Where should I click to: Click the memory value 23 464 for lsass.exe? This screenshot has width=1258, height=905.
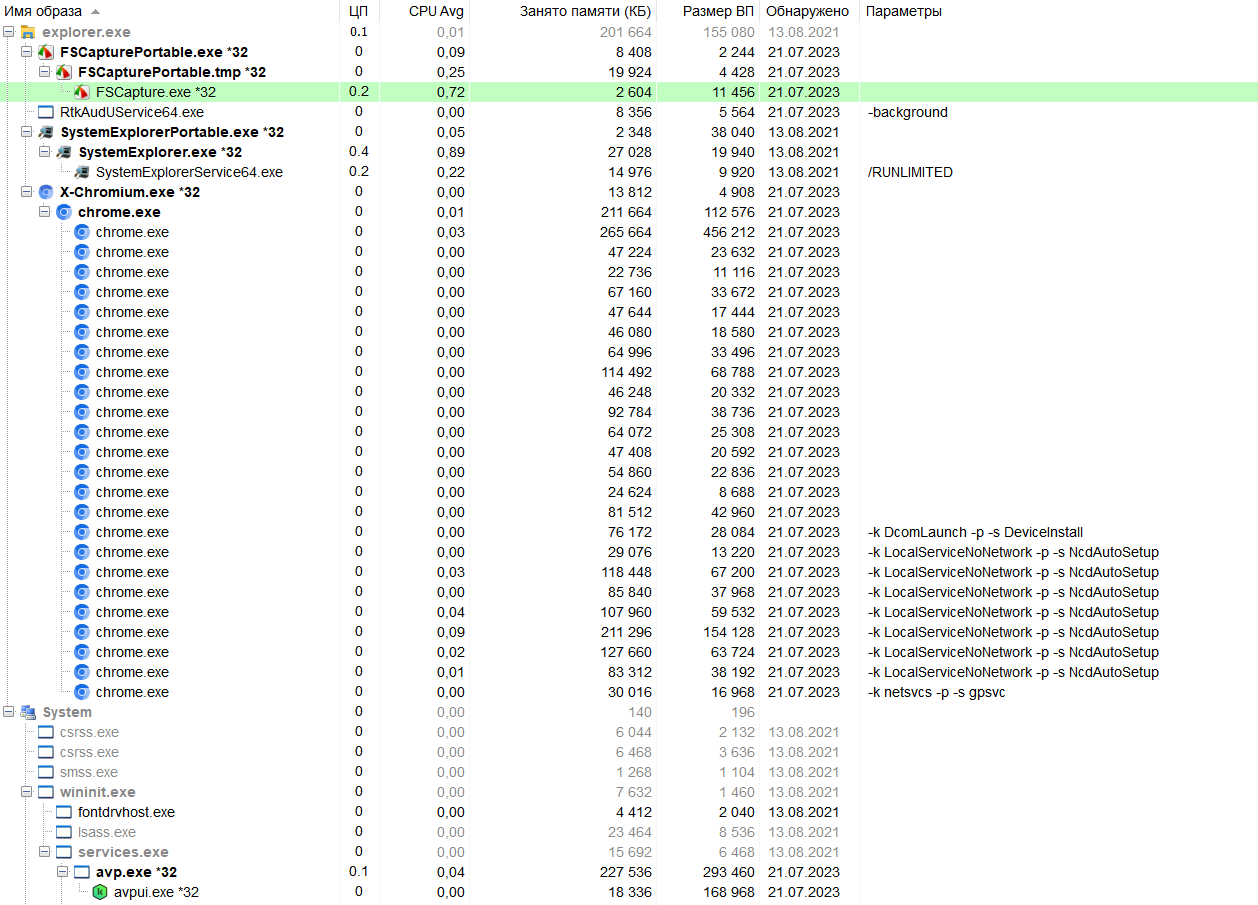629,832
